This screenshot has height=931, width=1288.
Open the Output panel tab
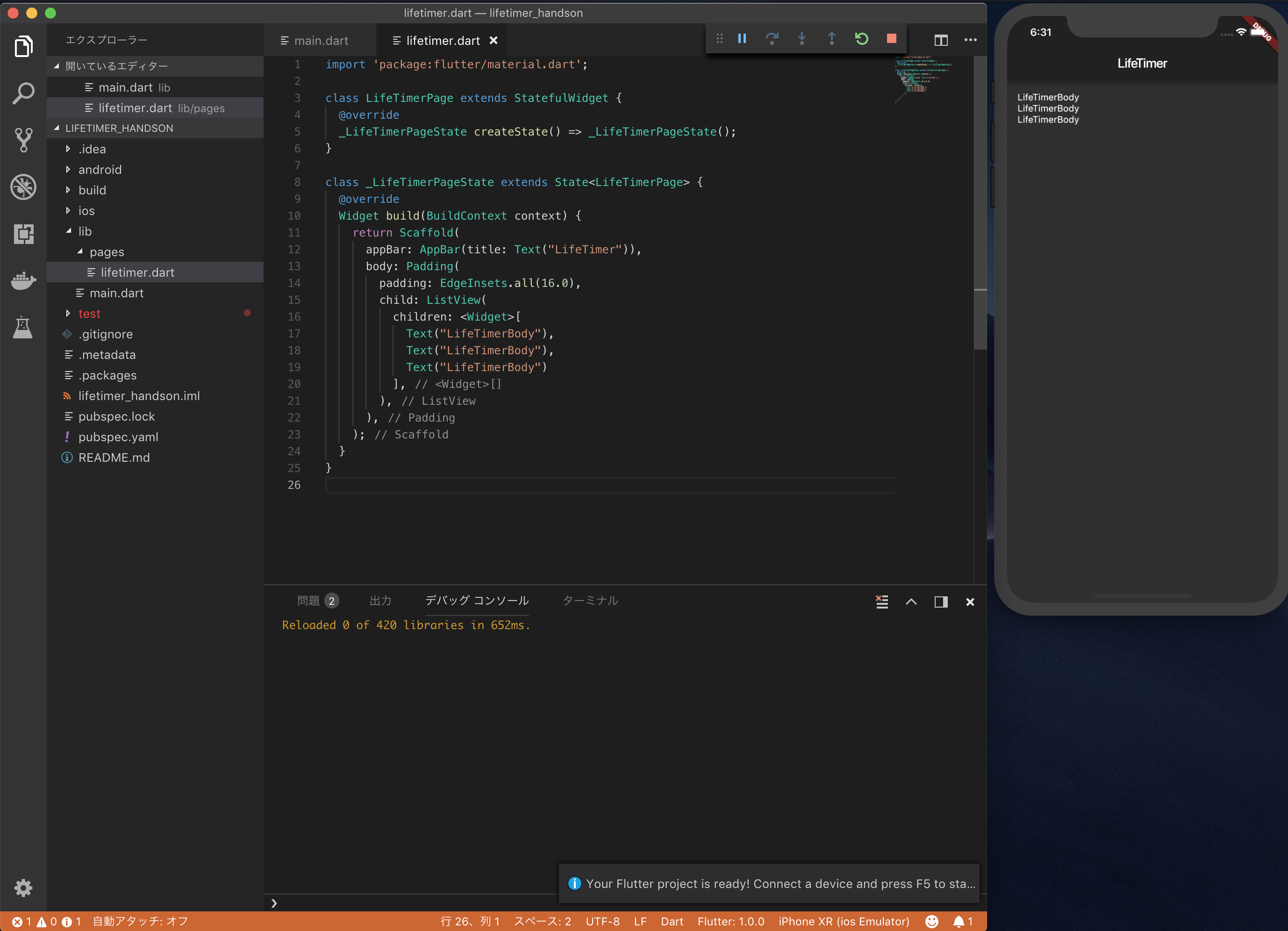click(x=380, y=601)
